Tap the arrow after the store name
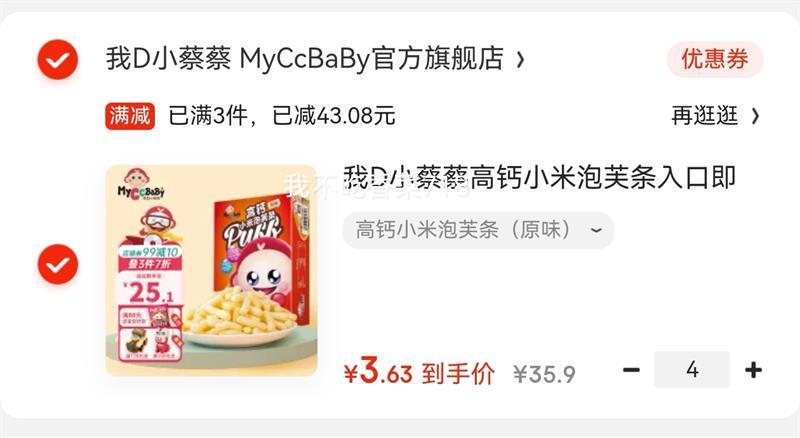 coord(520,60)
